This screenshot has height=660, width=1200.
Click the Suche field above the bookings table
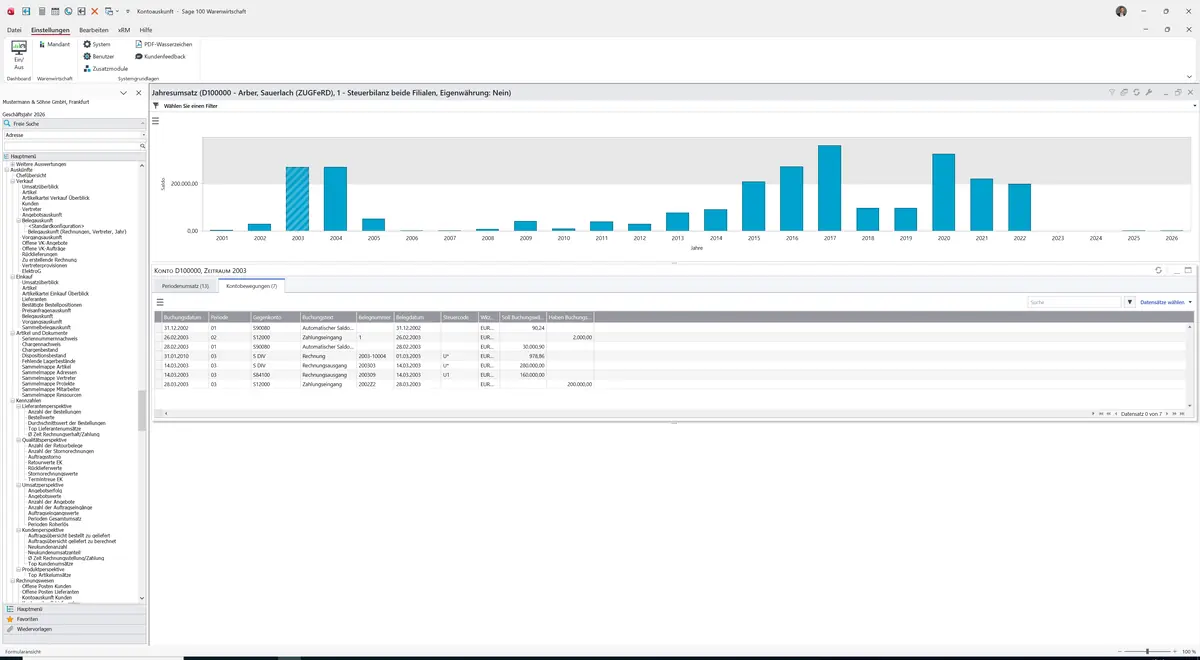click(x=1074, y=302)
